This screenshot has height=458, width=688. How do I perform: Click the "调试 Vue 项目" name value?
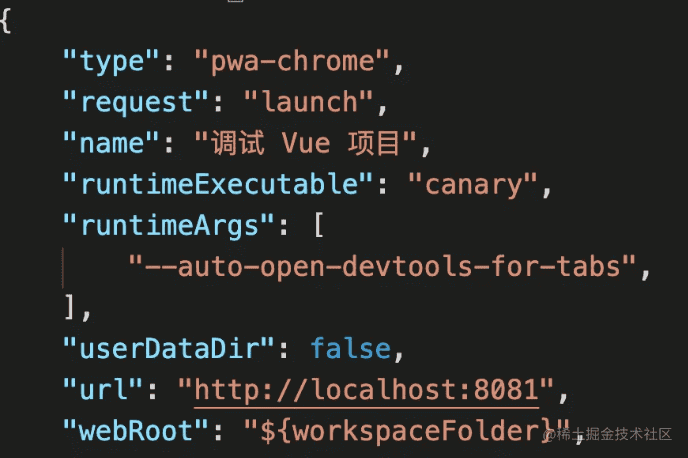pos(305,143)
